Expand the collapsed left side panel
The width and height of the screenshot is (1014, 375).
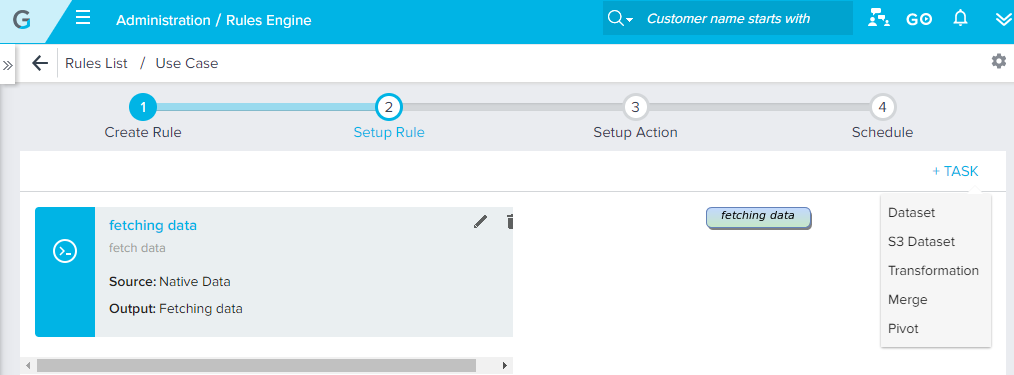(7, 65)
